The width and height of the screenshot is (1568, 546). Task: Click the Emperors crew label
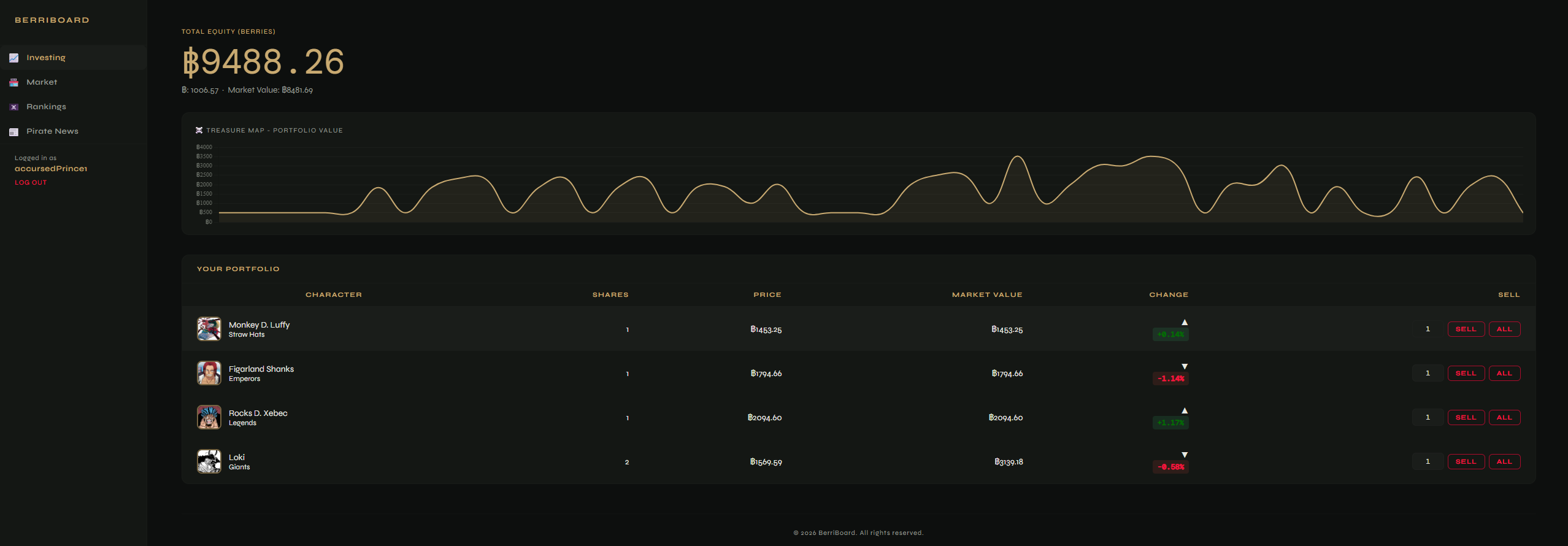[244, 379]
